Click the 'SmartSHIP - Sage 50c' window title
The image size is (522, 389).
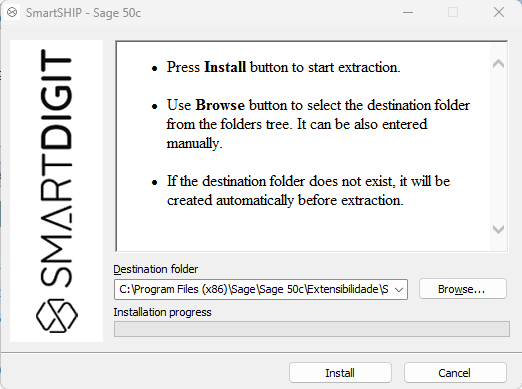tap(83, 13)
